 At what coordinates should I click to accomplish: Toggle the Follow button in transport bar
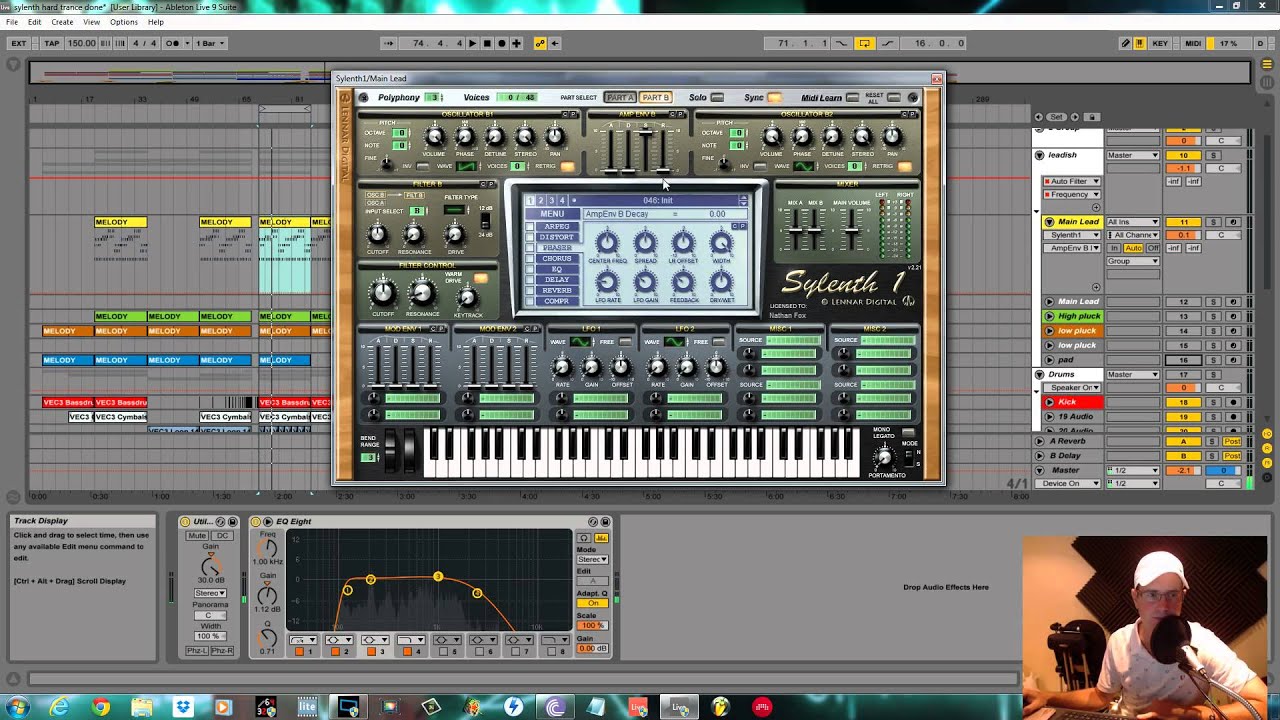coord(389,43)
